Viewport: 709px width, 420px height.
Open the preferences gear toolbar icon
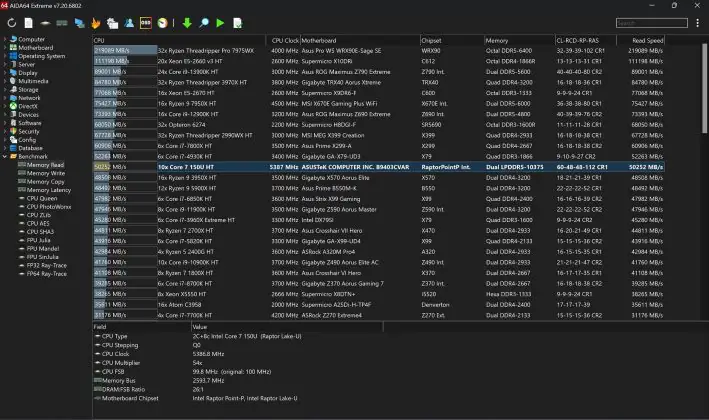(112, 23)
